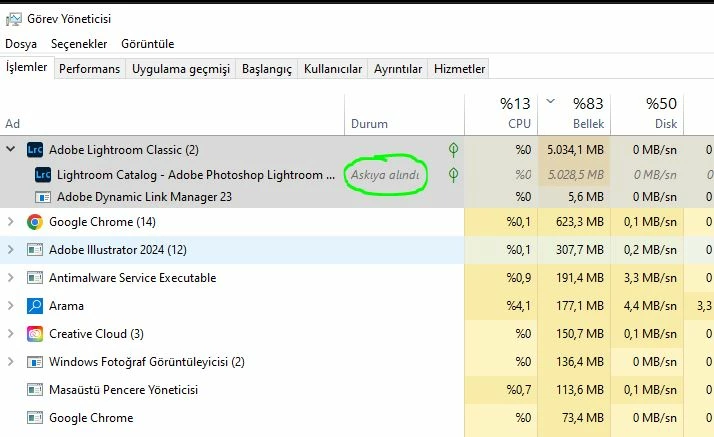Click the Adobe Lightroom Classic Lrc icon
Image resolution: width=714 pixels, height=437 pixels.
[x=35, y=150]
